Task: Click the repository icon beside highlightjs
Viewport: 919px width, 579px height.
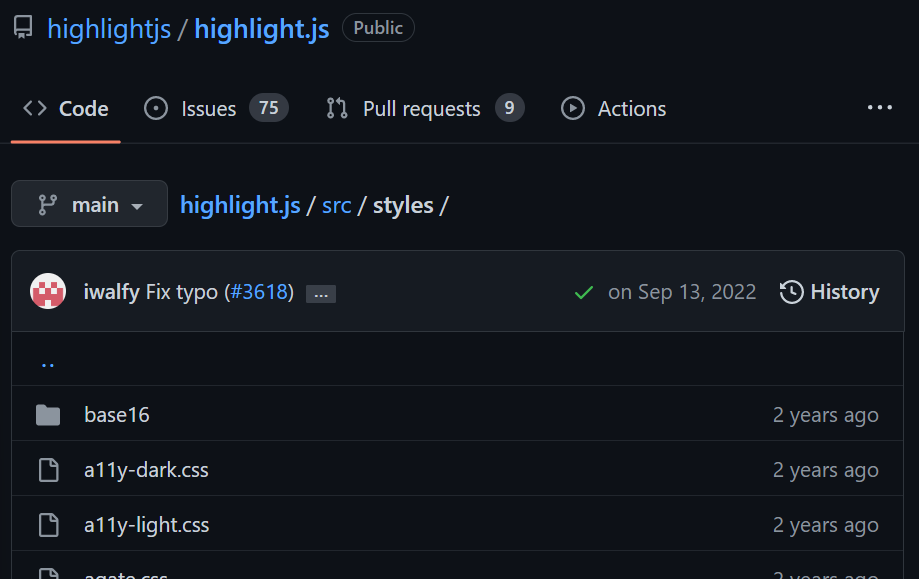Action: [23, 28]
